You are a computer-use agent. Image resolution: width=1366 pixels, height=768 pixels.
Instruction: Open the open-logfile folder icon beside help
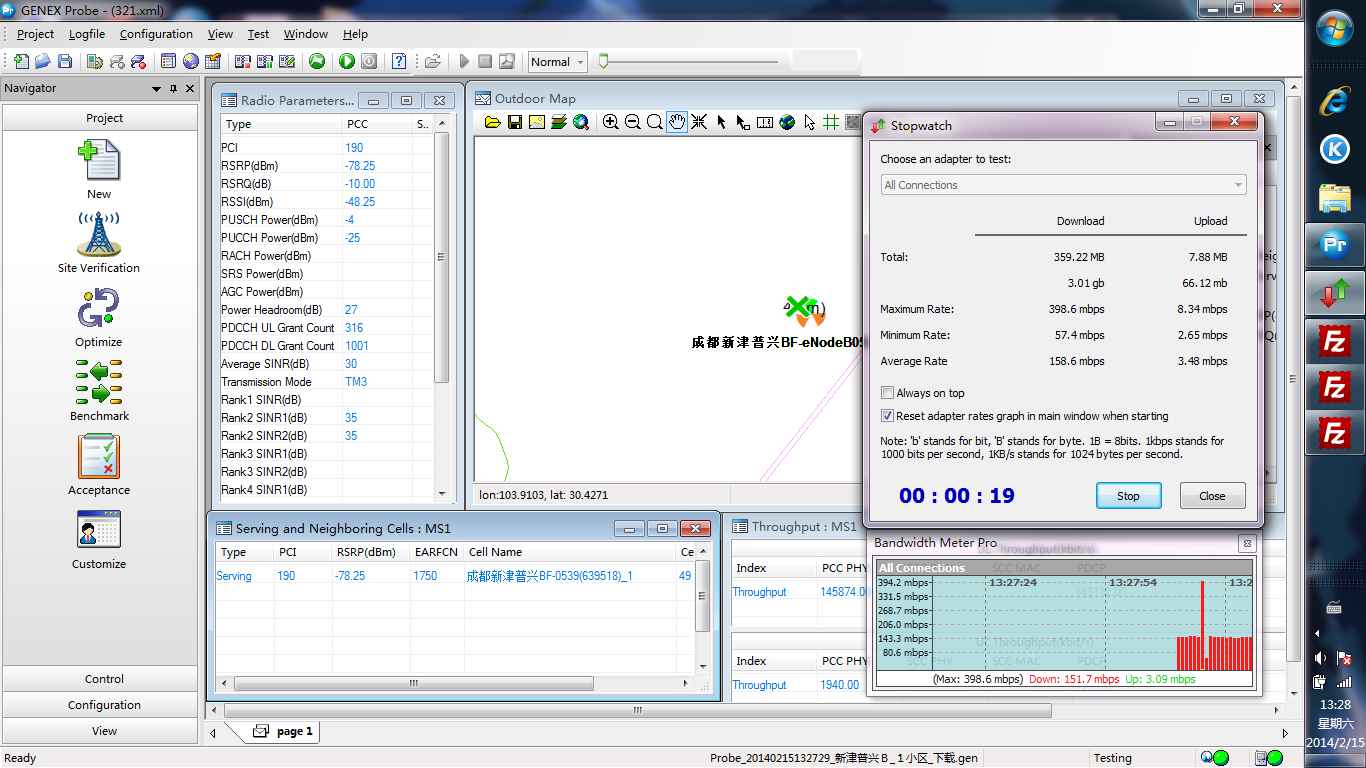(x=432, y=62)
